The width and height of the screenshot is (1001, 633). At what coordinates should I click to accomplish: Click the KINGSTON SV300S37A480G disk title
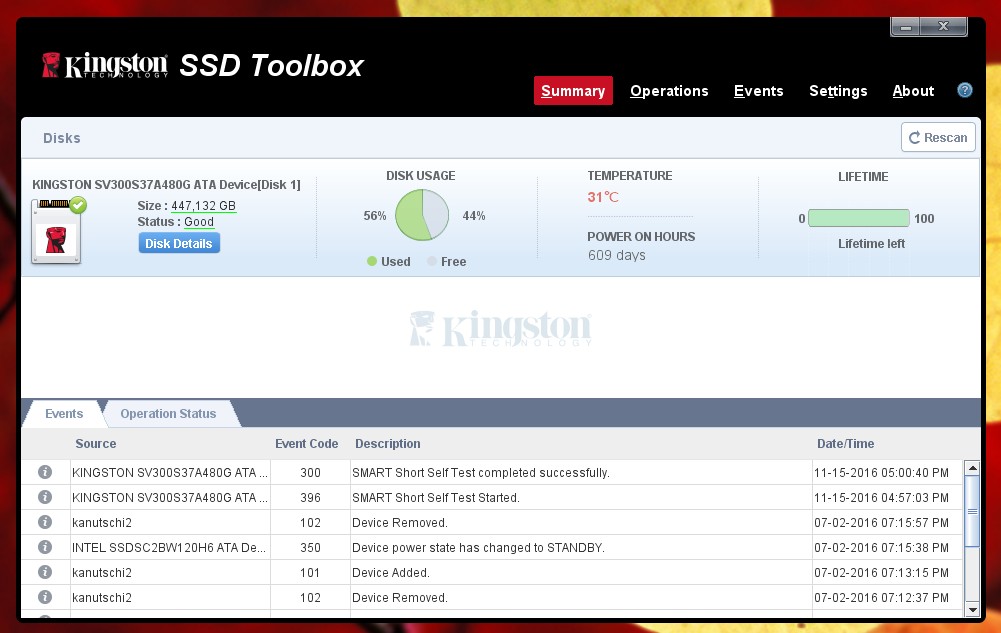point(166,184)
